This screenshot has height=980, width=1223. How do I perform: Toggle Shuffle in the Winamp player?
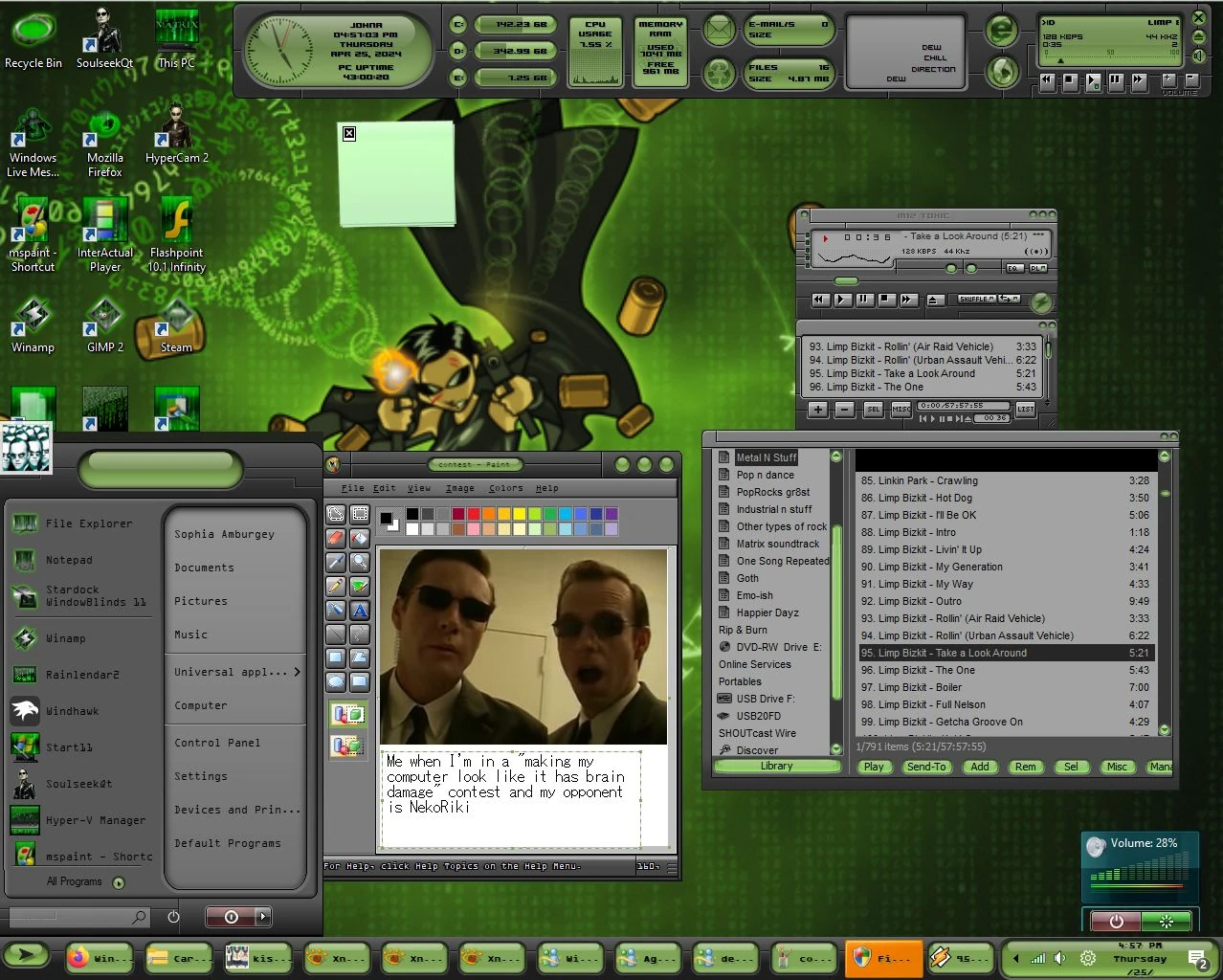[x=977, y=300]
